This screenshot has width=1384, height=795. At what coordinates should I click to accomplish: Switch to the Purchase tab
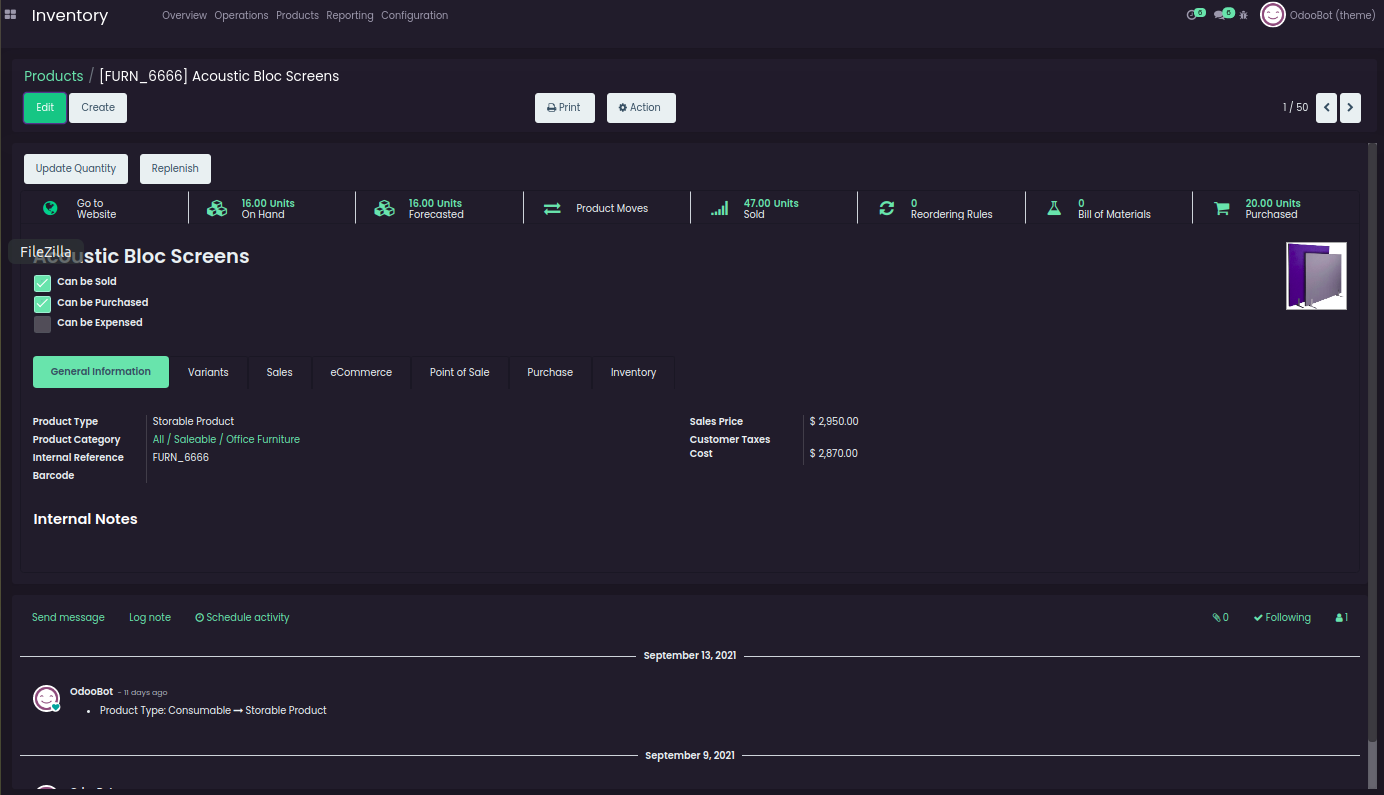tap(550, 372)
